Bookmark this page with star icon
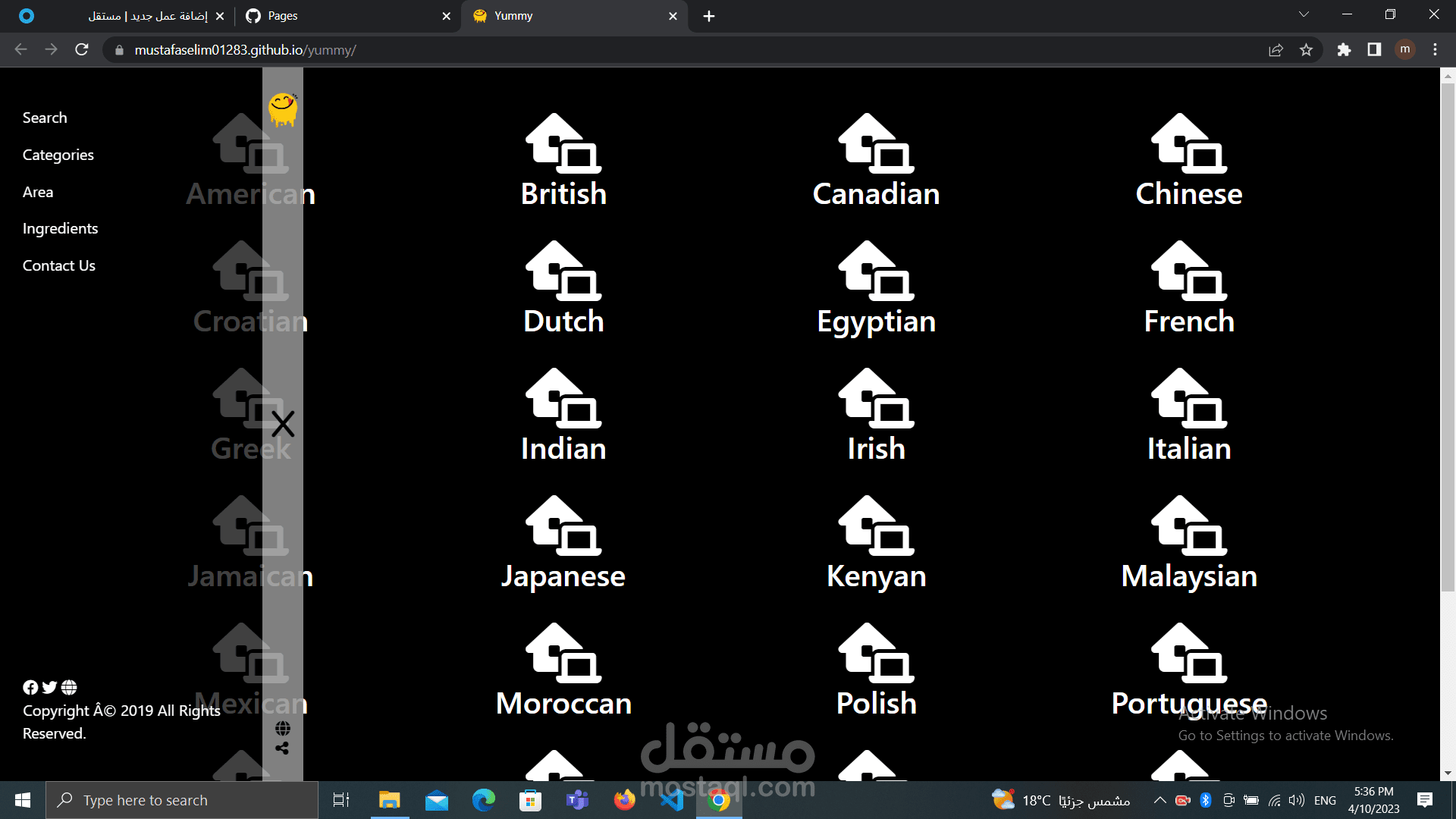1456x819 pixels. 1306,50
